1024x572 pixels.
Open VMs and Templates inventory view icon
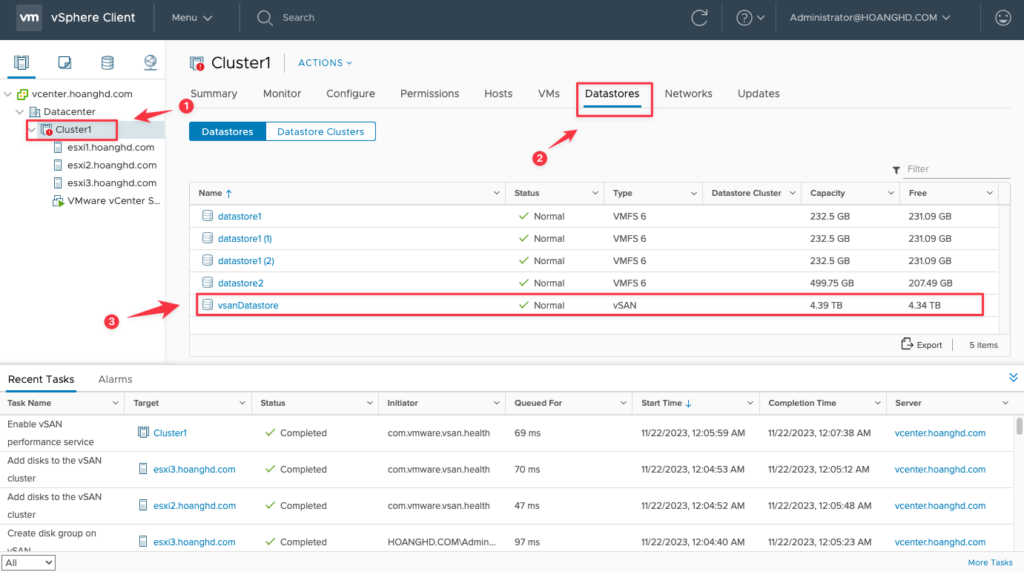(x=64, y=63)
